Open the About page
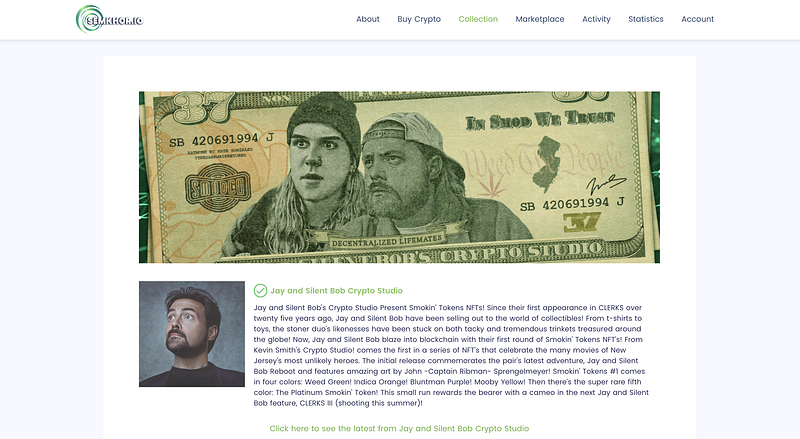 [x=368, y=19]
